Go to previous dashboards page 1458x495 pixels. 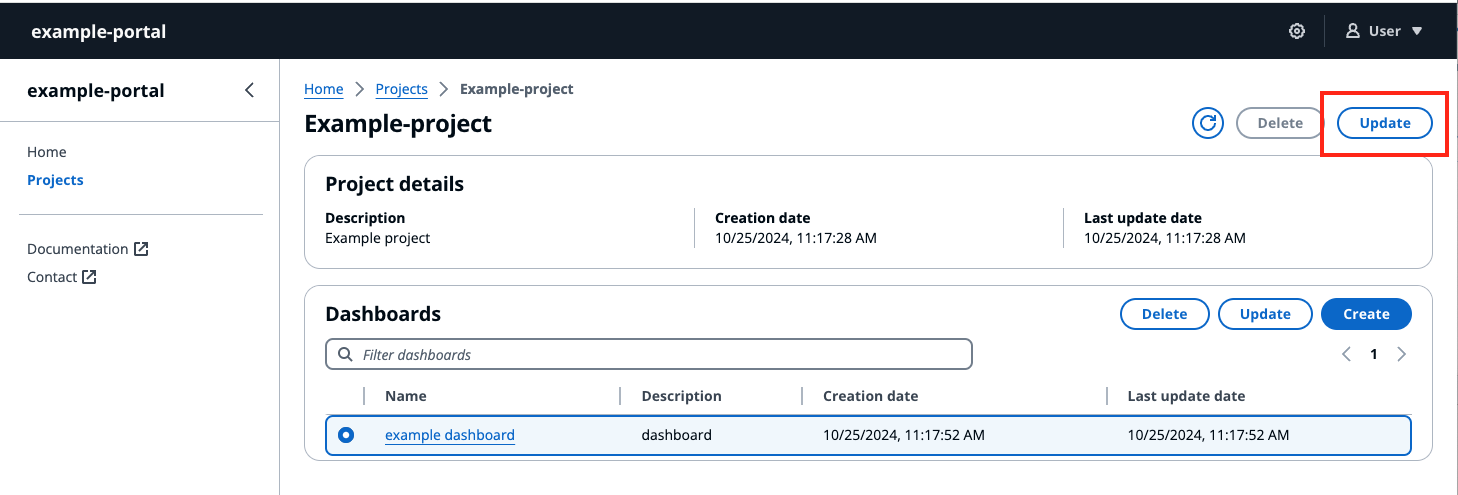tap(1346, 354)
